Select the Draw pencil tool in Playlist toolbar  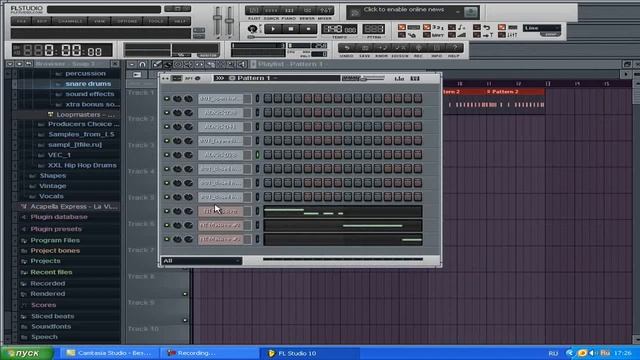[x=157, y=64]
